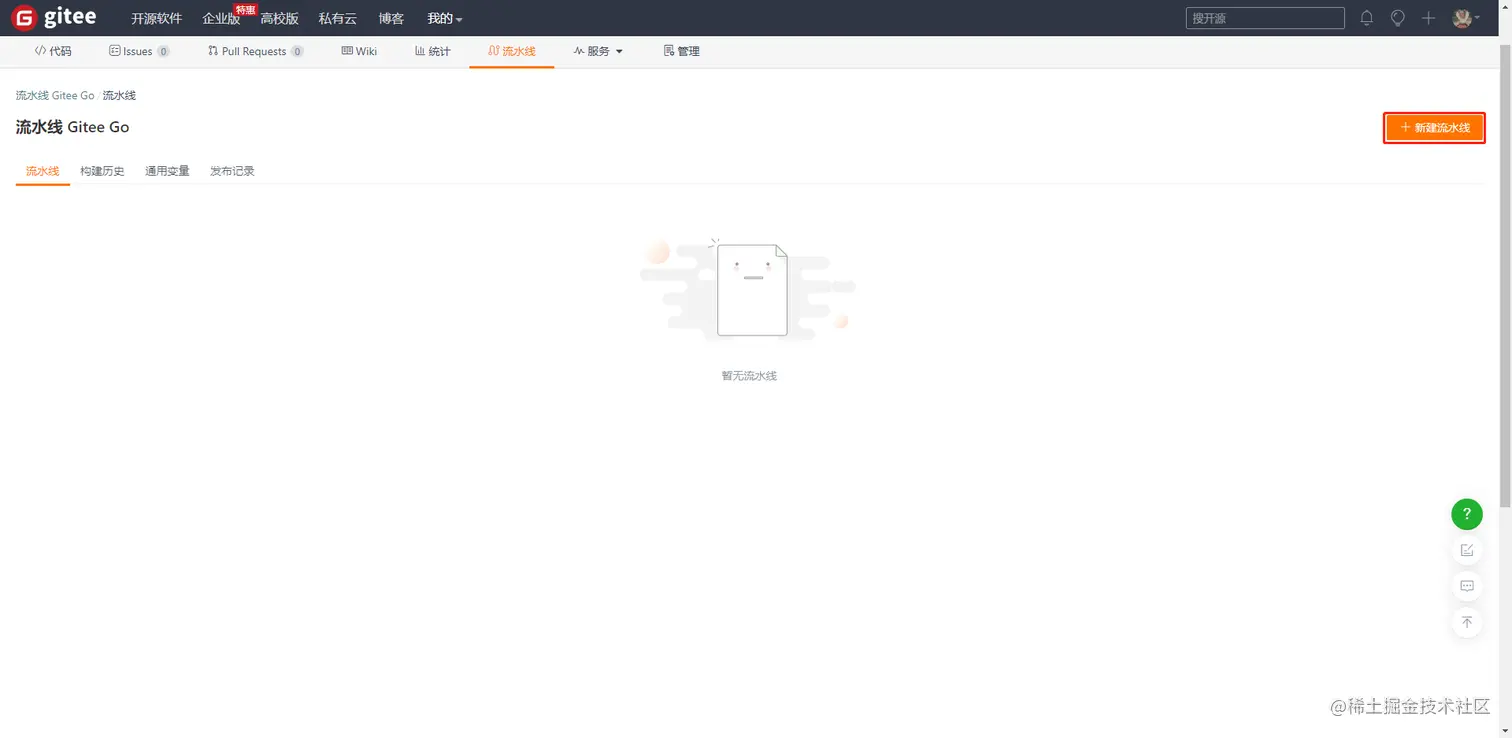
Task: Switch to the 代码 tab
Action: [53, 51]
